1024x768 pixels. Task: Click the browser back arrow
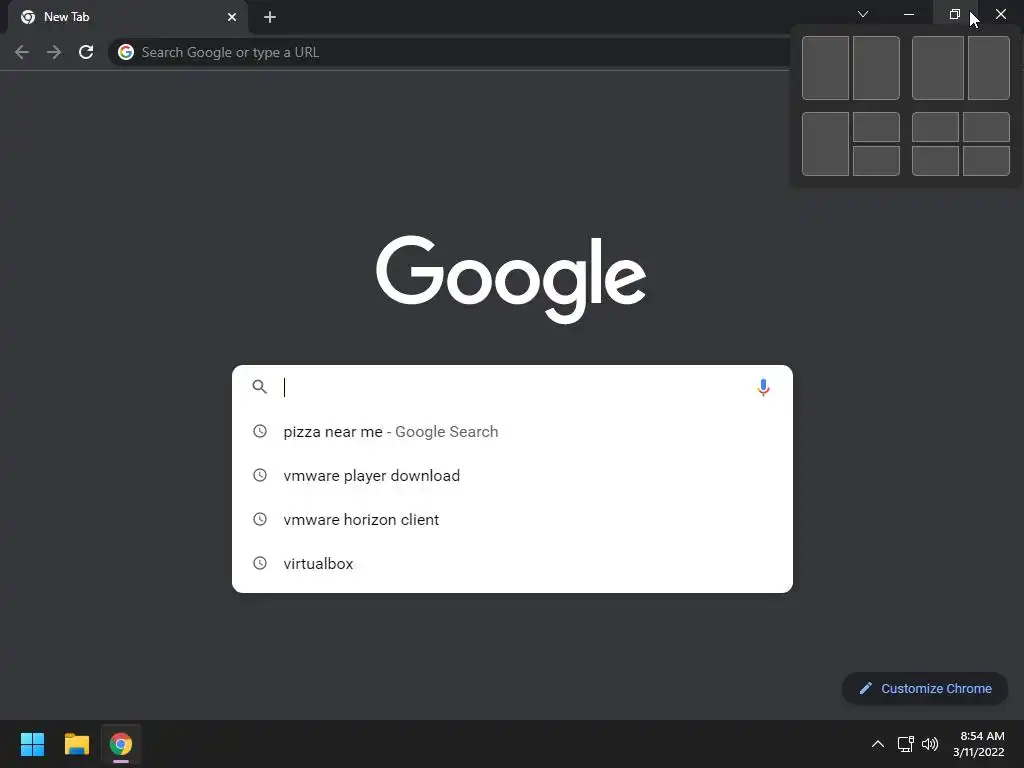click(22, 52)
